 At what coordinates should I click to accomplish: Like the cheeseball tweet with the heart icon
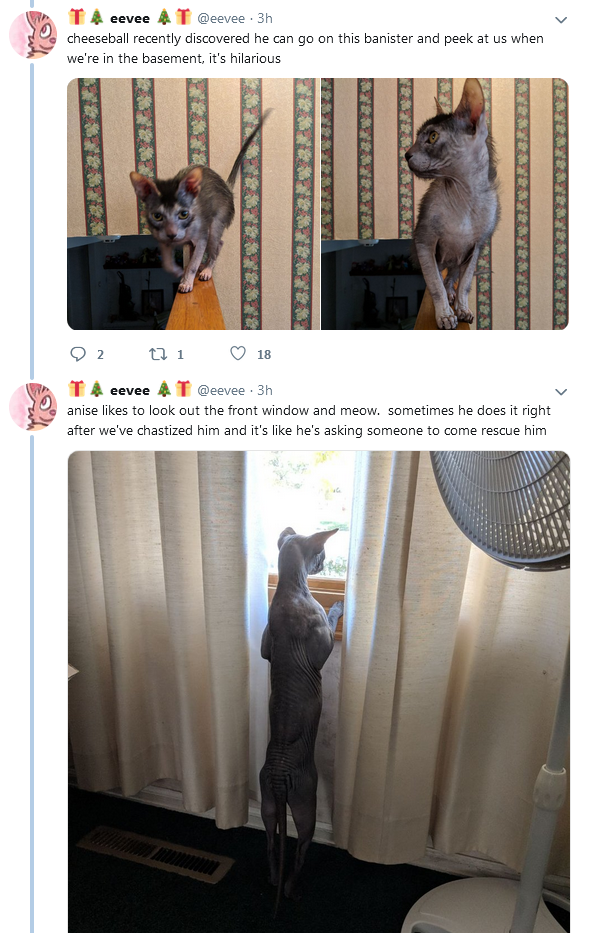coord(238,353)
